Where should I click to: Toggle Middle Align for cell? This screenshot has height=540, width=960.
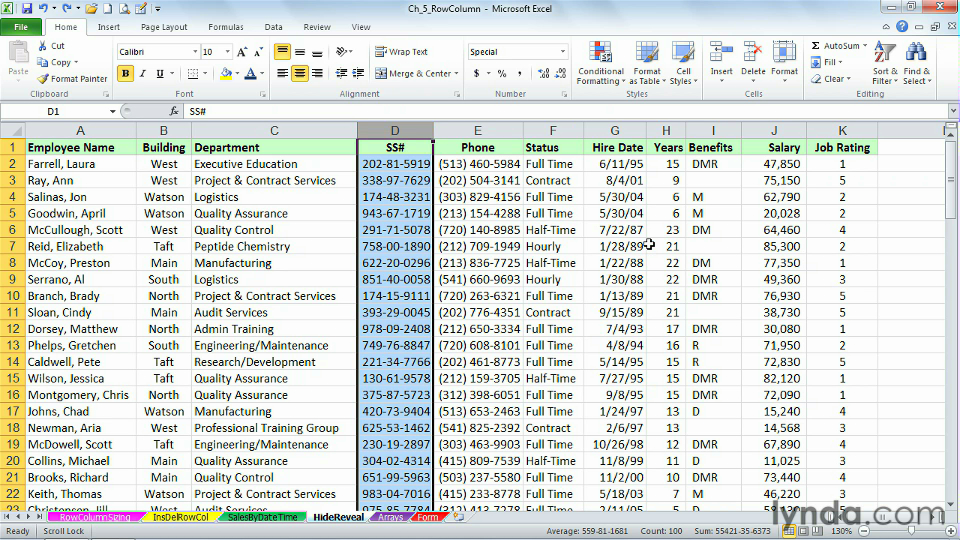pyautogui.click(x=299, y=52)
